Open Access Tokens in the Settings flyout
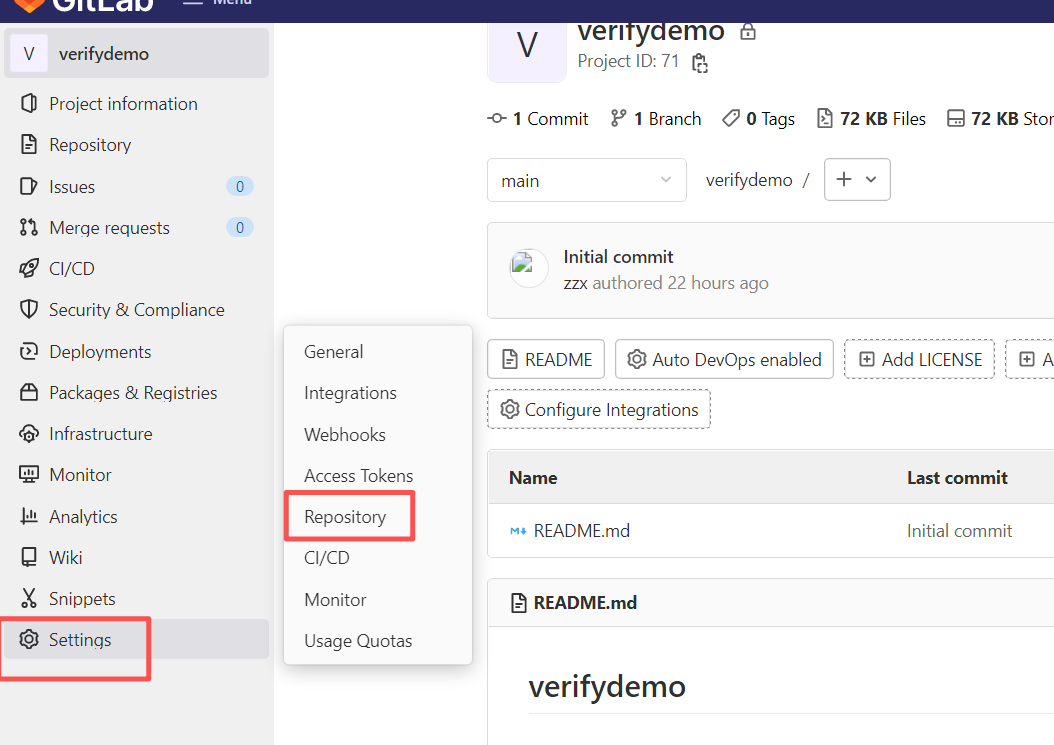The image size is (1054, 745). coord(358,475)
